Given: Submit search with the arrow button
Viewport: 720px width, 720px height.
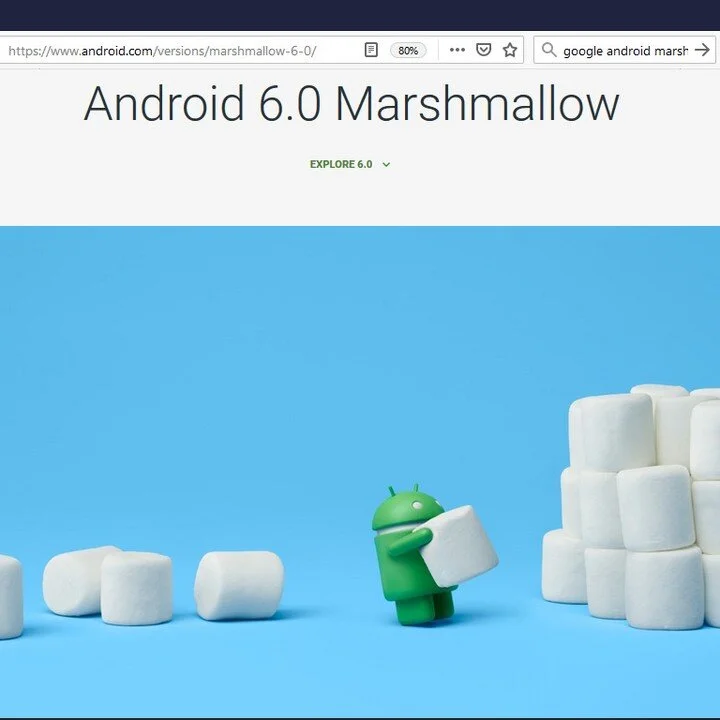Looking at the screenshot, I should click(x=702, y=50).
